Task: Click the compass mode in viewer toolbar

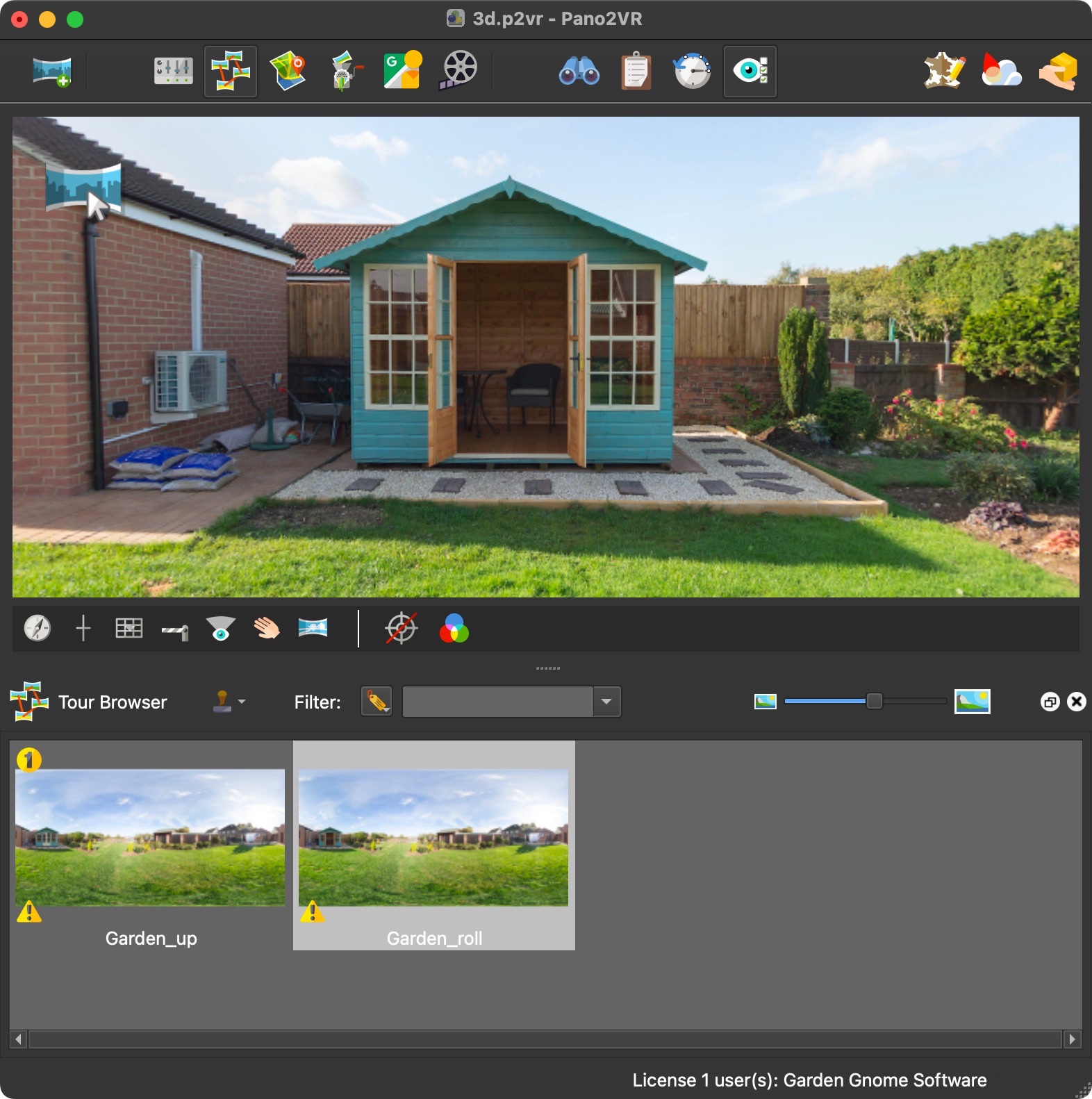Action: 38,628
